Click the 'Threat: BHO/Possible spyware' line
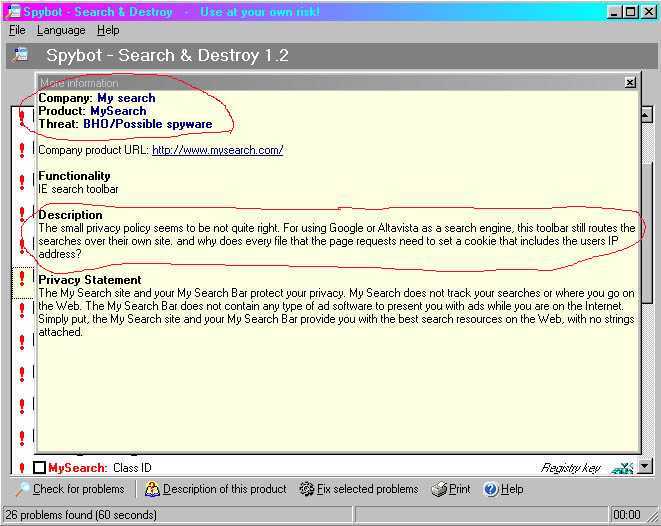 [x=125, y=124]
